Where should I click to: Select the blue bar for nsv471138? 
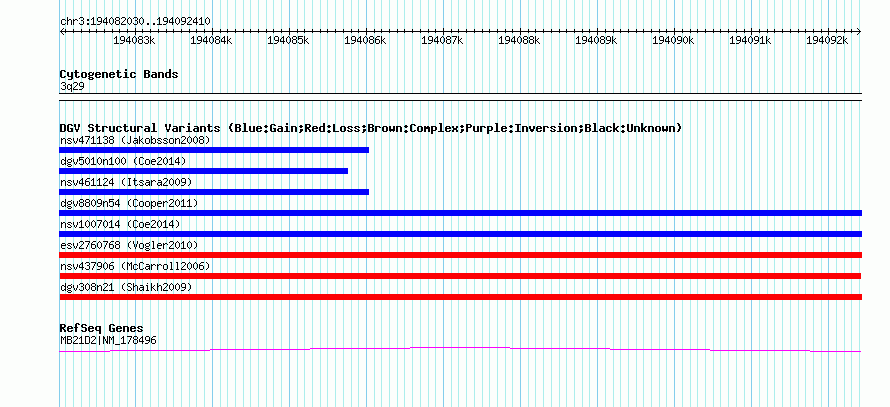tap(214, 150)
